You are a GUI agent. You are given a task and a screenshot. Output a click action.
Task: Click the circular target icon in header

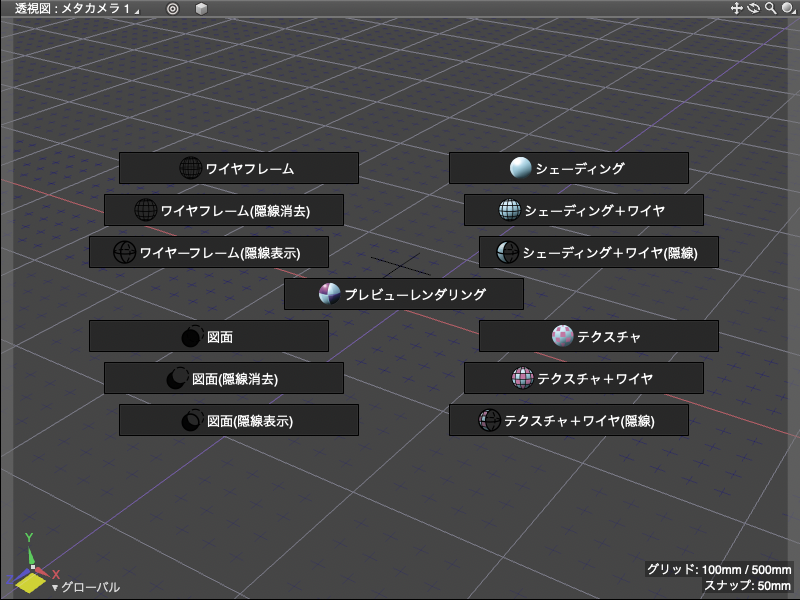point(172,8)
